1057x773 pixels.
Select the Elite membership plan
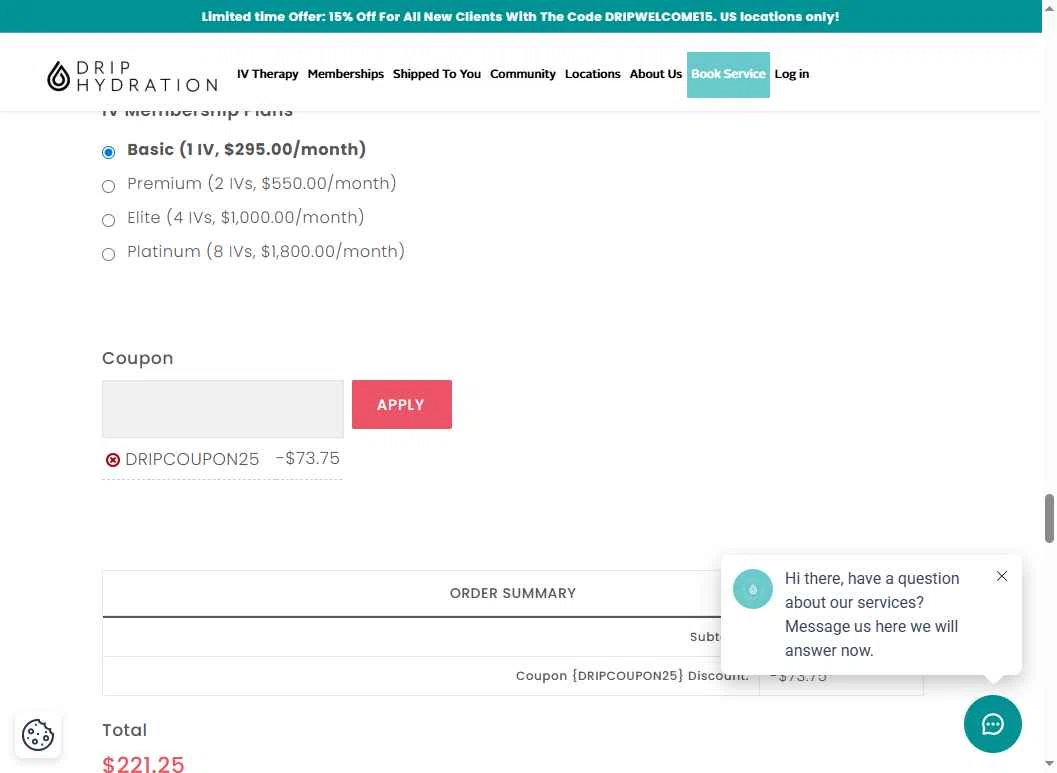tap(109, 220)
